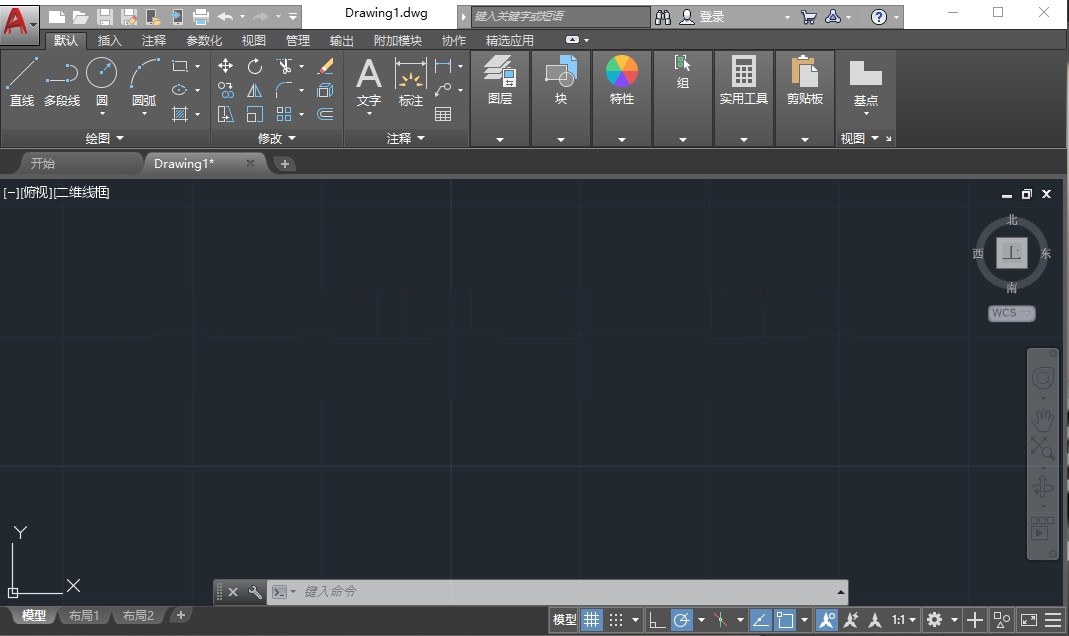Screen dimensions: 1069x636
Task: Toggle polar tracking in status bar
Action: click(682, 620)
